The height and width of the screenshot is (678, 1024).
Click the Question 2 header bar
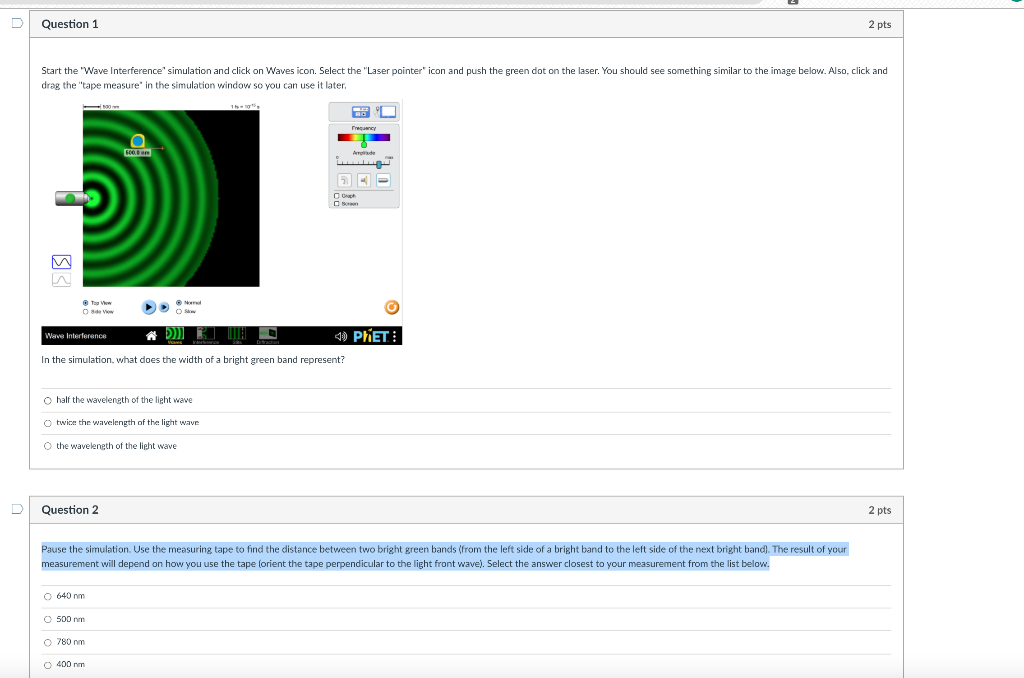(468, 510)
